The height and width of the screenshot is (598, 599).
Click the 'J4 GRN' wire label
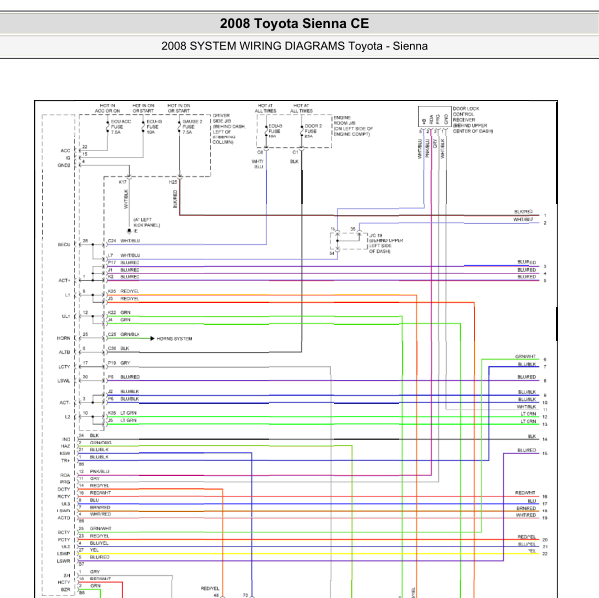119,320
